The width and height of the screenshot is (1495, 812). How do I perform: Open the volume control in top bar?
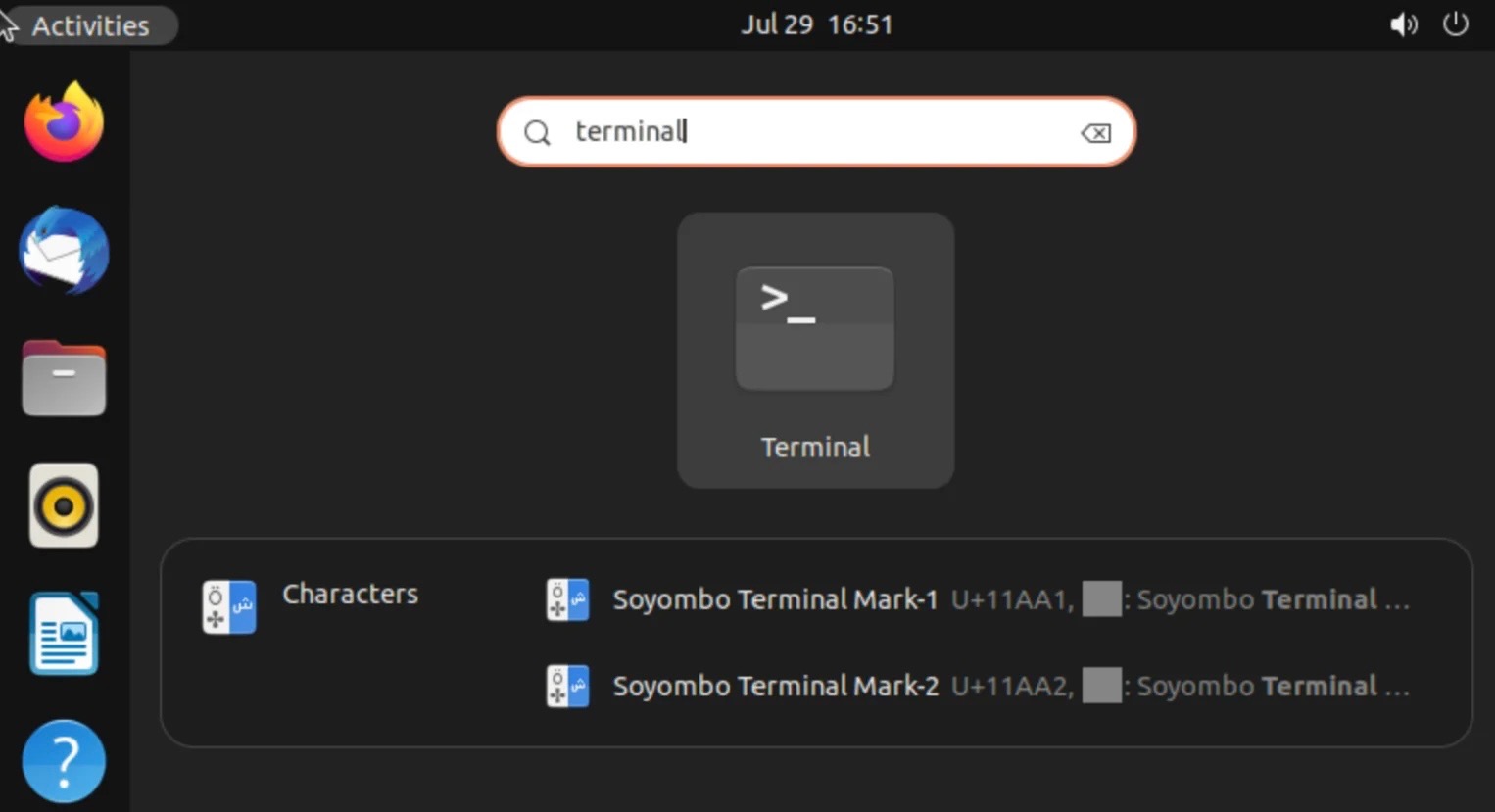coord(1403,24)
